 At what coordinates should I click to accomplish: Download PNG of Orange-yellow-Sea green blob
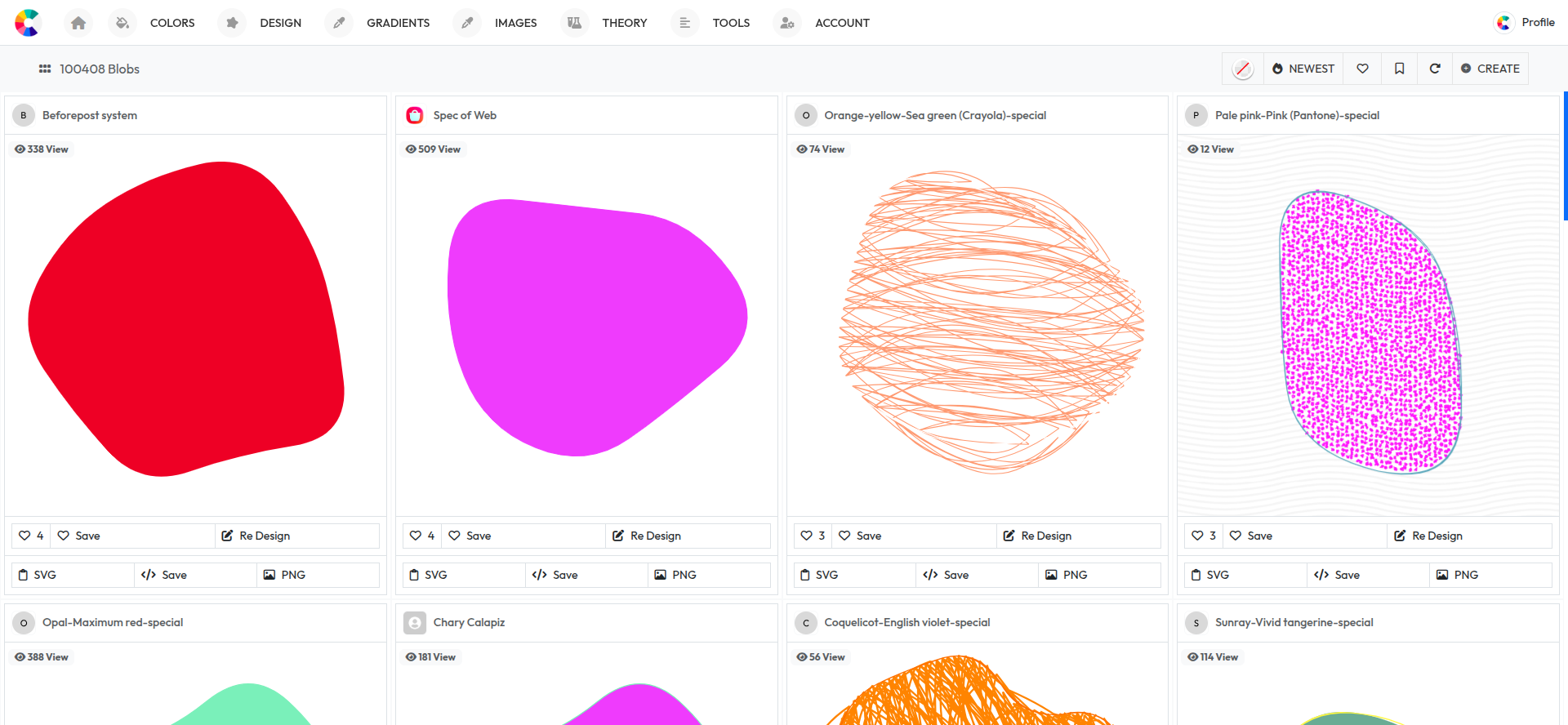(1099, 575)
